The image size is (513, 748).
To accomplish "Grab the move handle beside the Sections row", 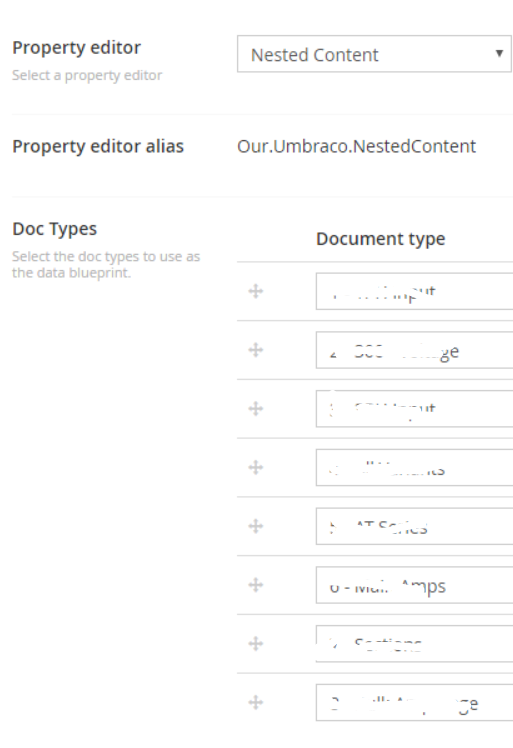I will pyautogui.click(x=256, y=644).
